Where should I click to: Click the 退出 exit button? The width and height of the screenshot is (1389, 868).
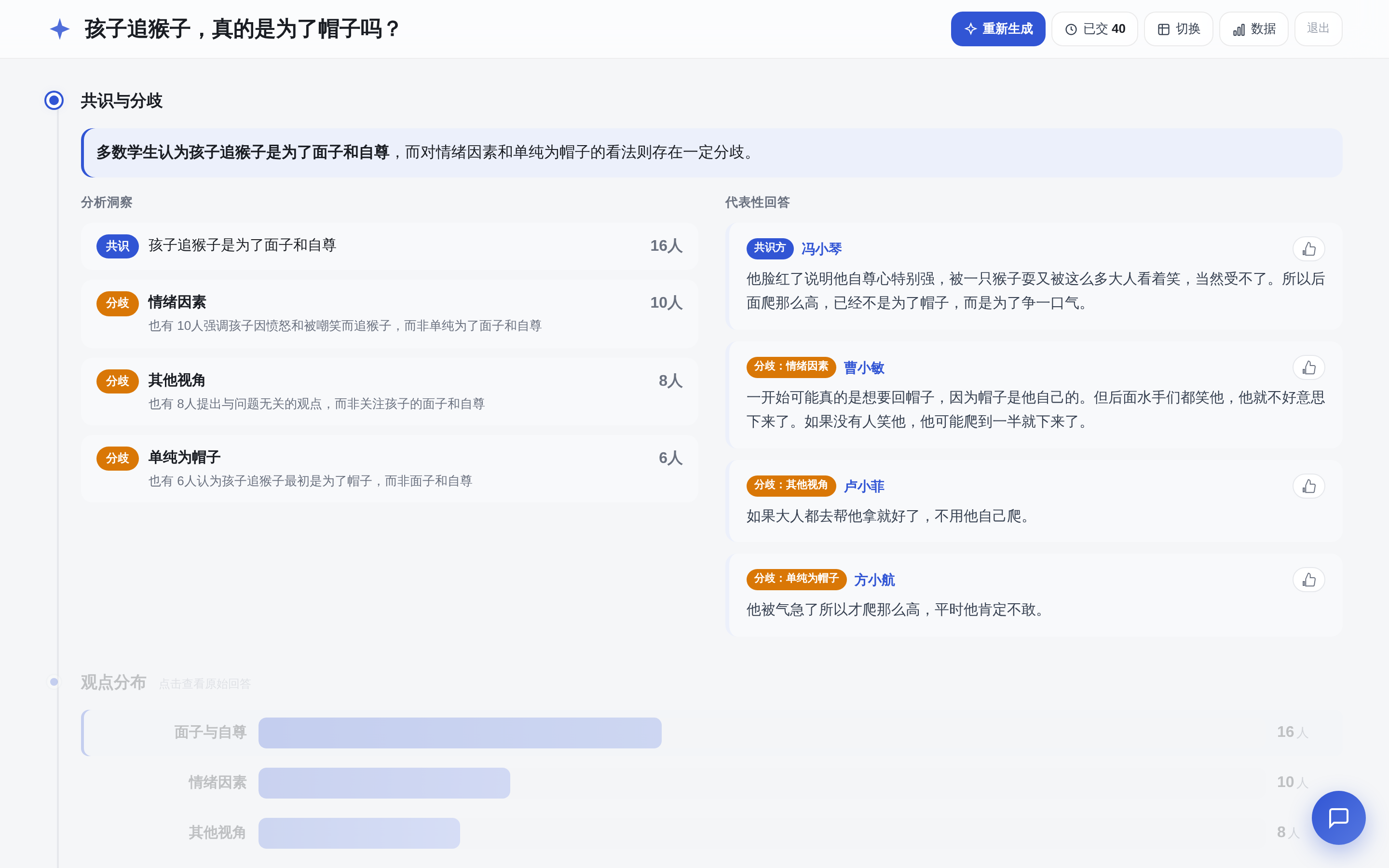[1318, 29]
